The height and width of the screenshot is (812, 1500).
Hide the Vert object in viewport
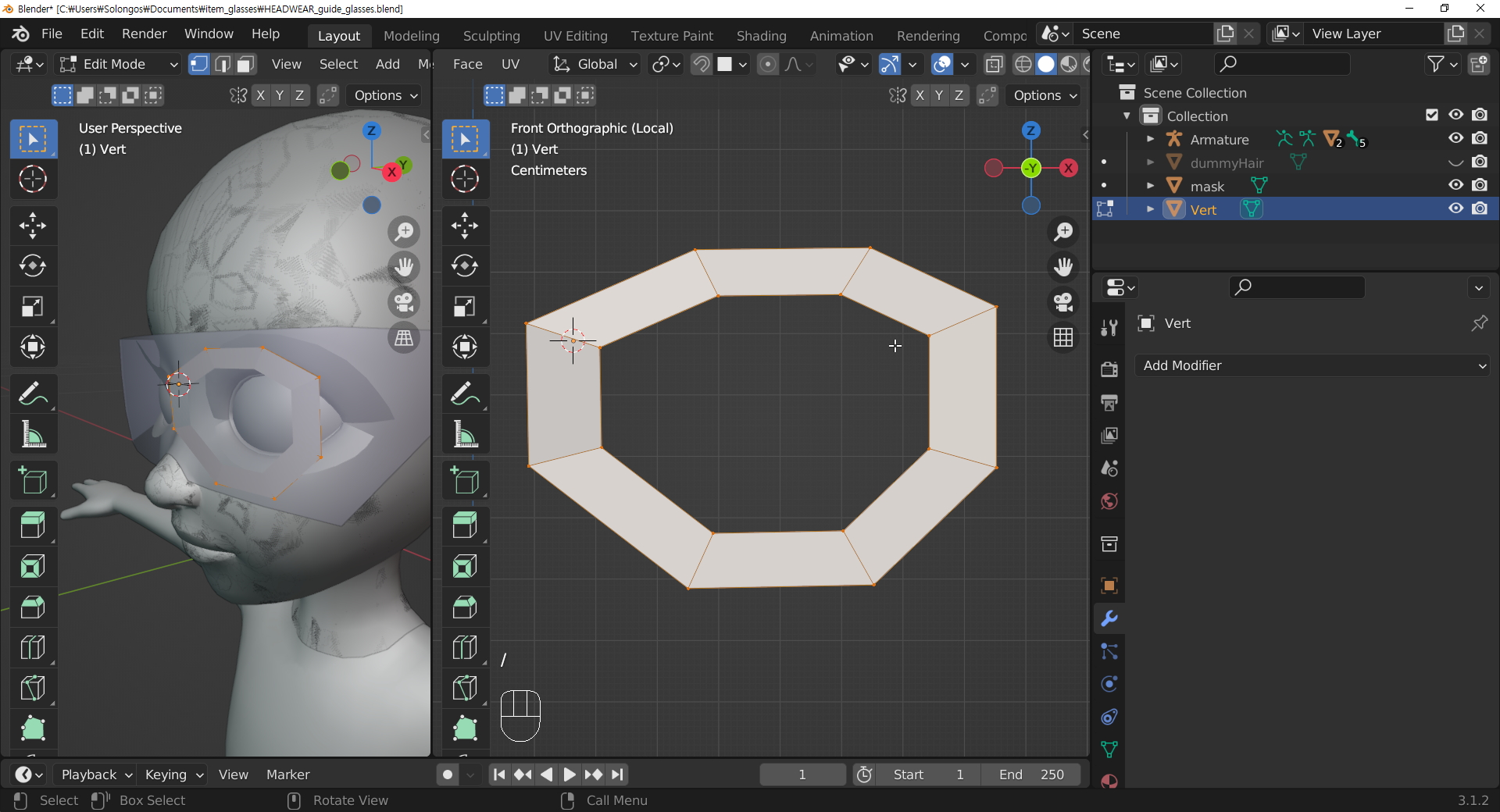[x=1455, y=208]
